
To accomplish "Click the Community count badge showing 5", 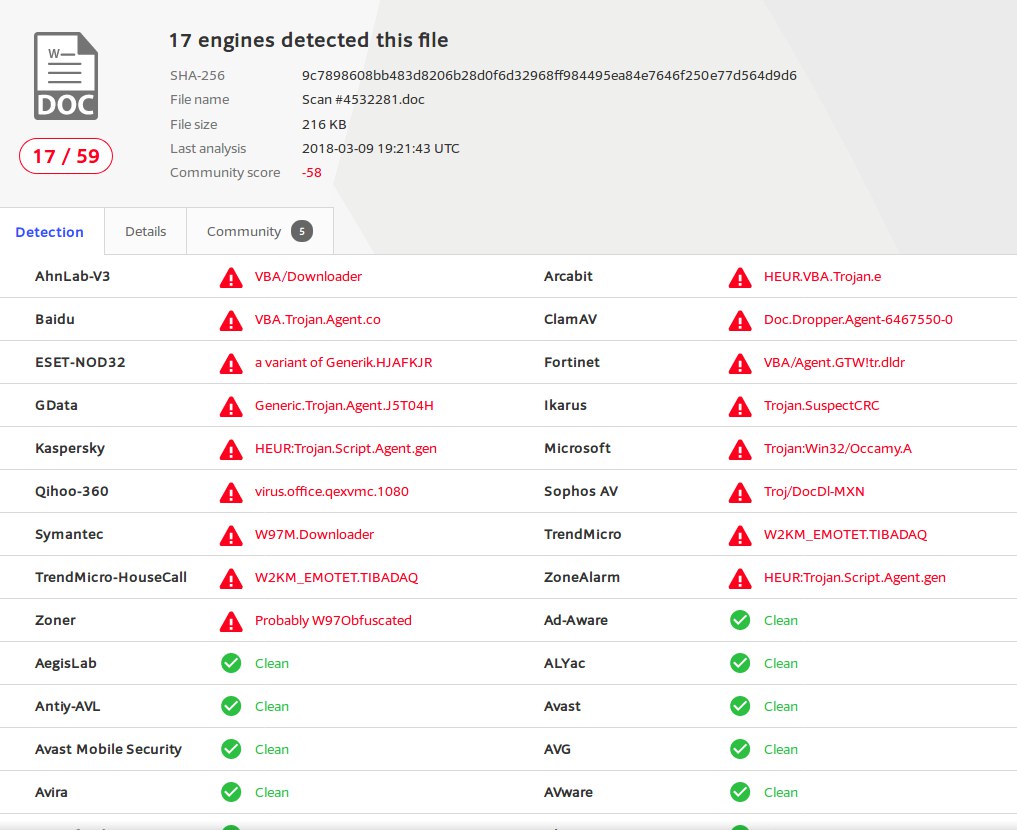I will click(x=302, y=231).
